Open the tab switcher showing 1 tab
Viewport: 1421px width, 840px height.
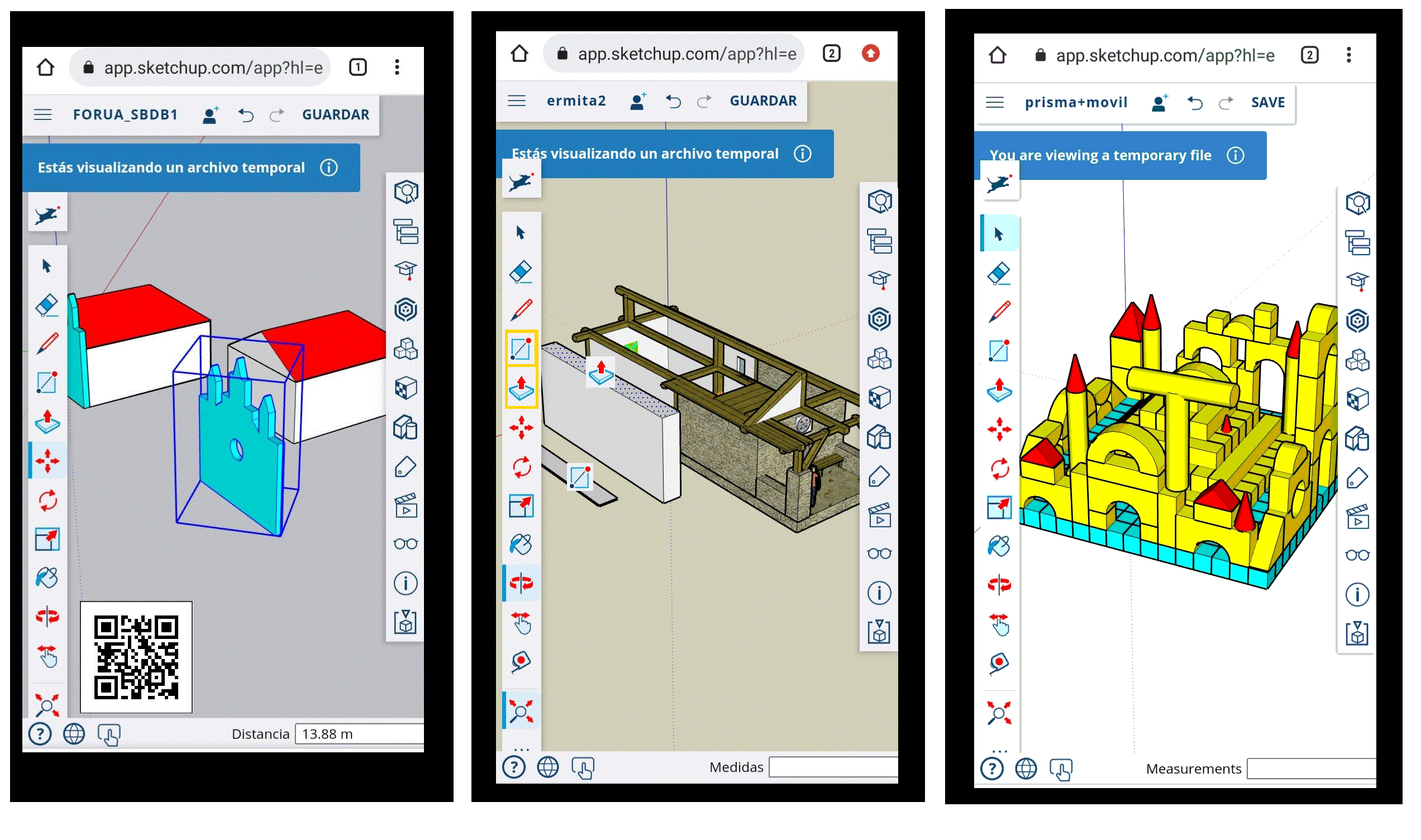(x=357, y=68)
